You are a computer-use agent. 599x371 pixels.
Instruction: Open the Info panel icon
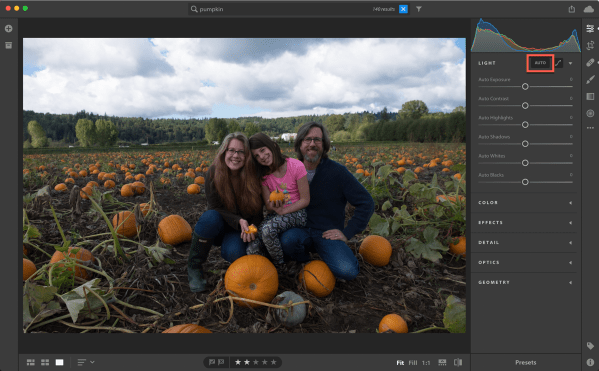(590, 362)
